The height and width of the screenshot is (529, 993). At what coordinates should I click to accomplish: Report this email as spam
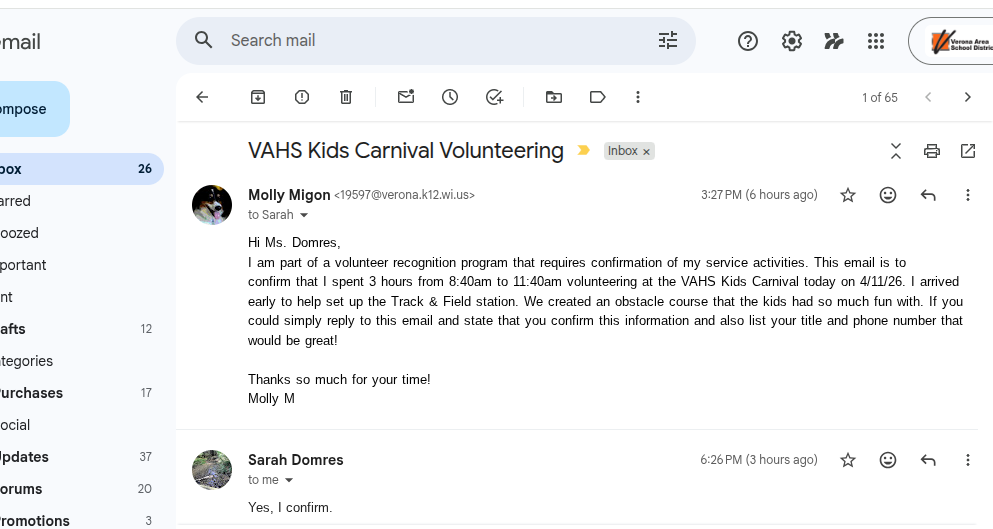tap(302, 97)
